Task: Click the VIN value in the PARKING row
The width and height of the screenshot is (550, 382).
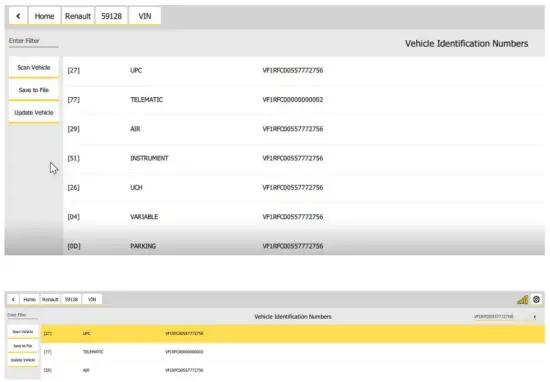Action: pos(293,246)
